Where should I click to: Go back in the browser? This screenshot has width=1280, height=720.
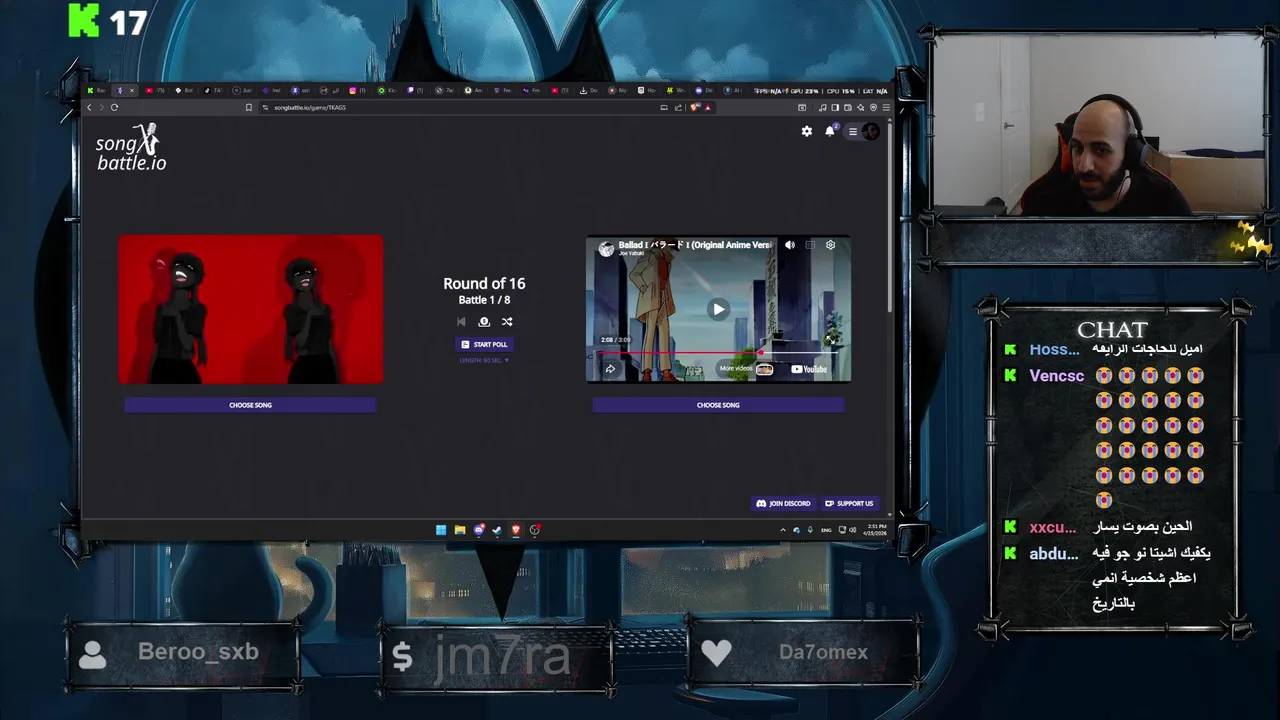89,107
